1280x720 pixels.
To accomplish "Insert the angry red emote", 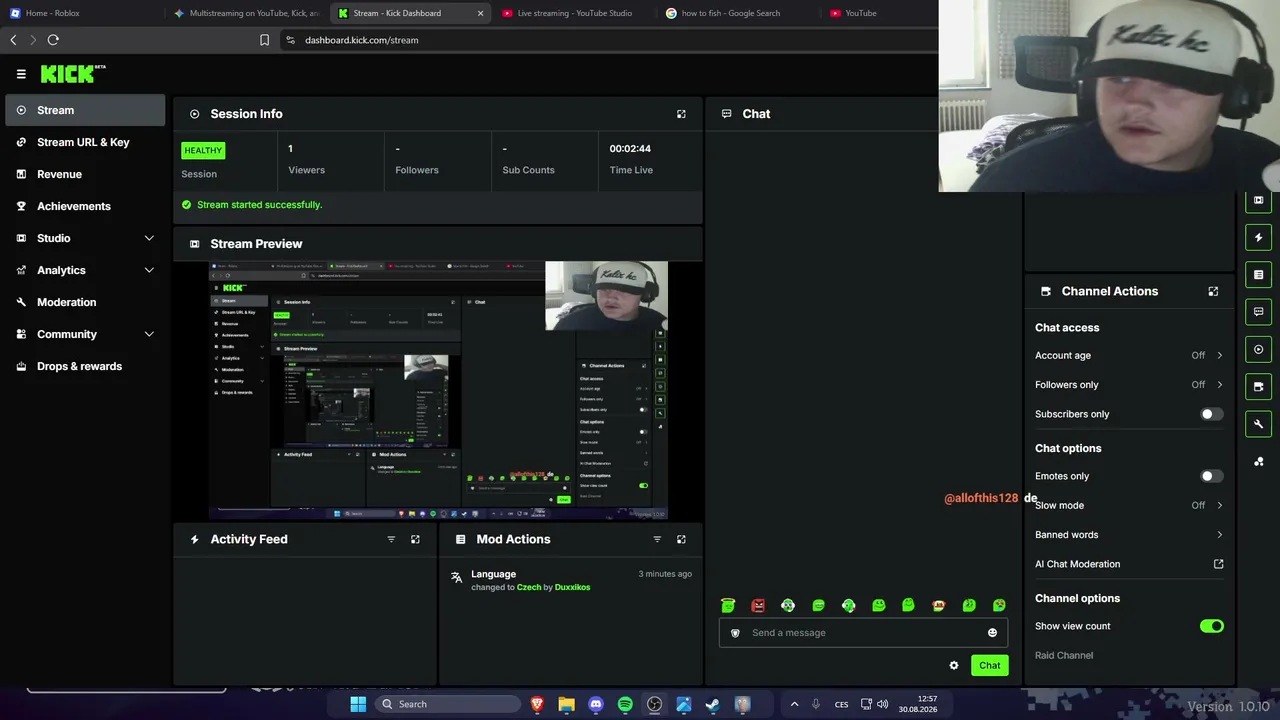I will tap(758, 605).
